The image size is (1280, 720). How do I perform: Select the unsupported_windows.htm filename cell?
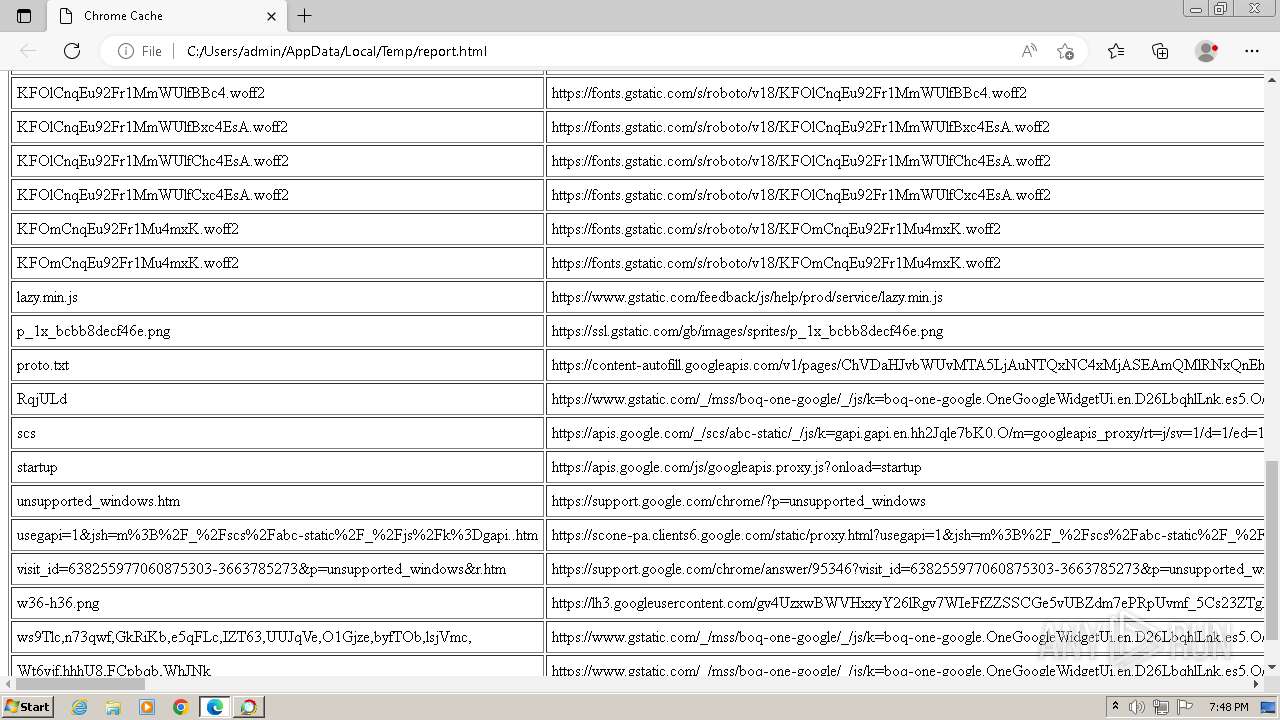277,501
